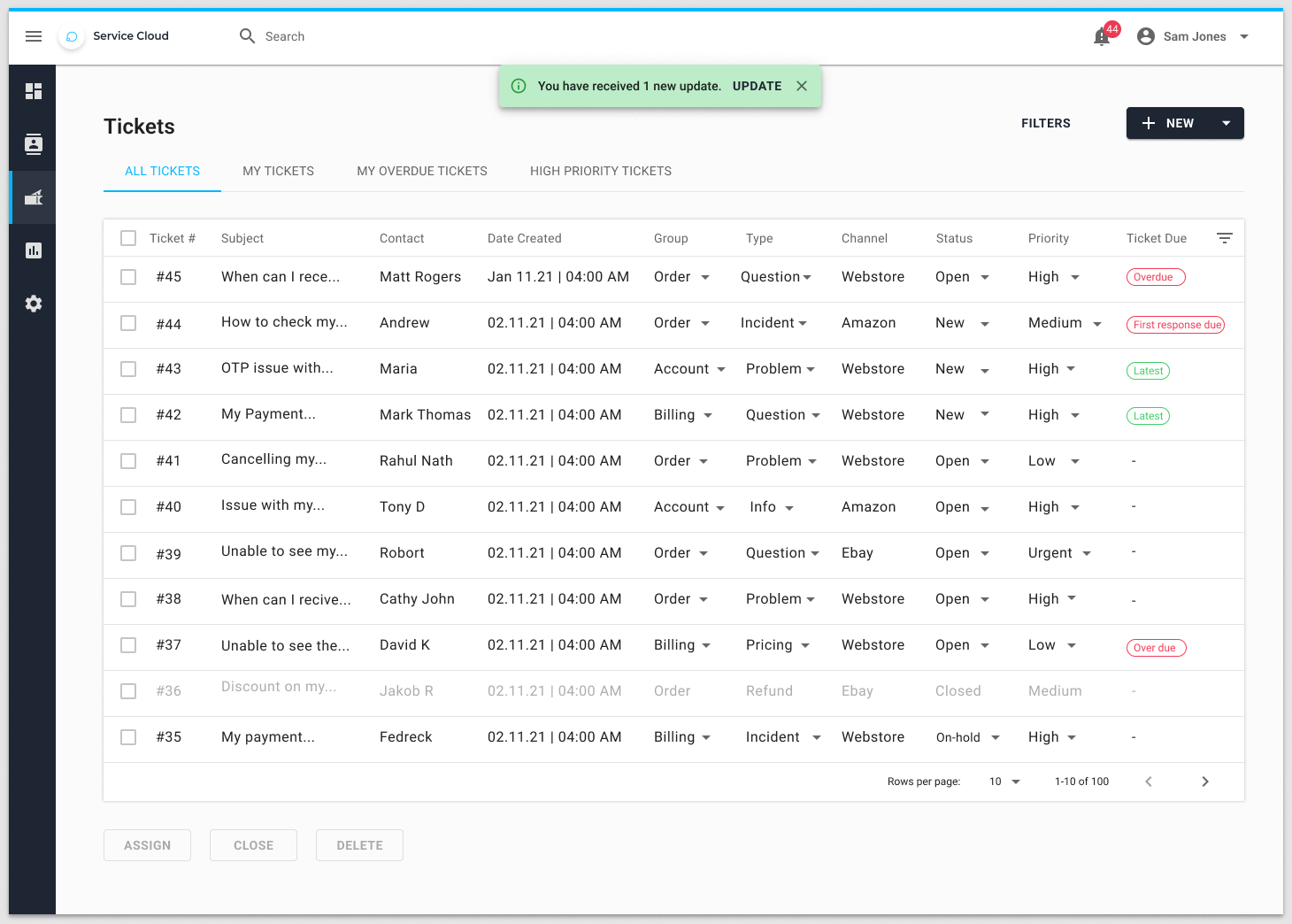The height and width of the screenshot is (924, 1292).
Task: Click the Sam Jones avatar icon
Action: click(1146, 36)
